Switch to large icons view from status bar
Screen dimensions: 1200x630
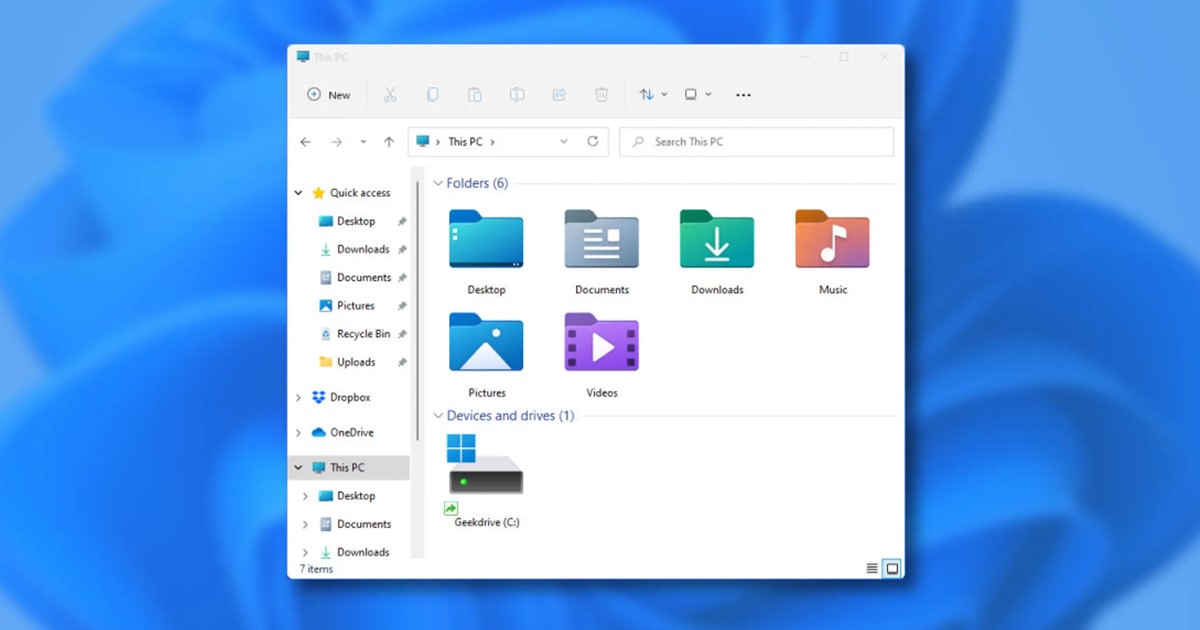click(x=889, y=568)
